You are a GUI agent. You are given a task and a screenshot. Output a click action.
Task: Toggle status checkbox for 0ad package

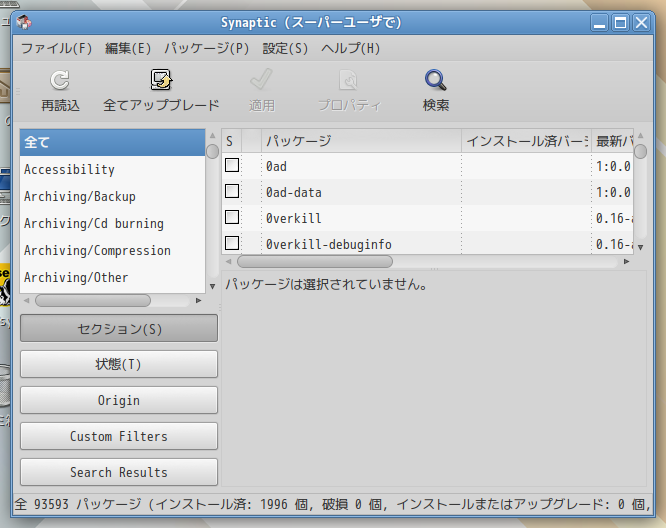[232, 165]
